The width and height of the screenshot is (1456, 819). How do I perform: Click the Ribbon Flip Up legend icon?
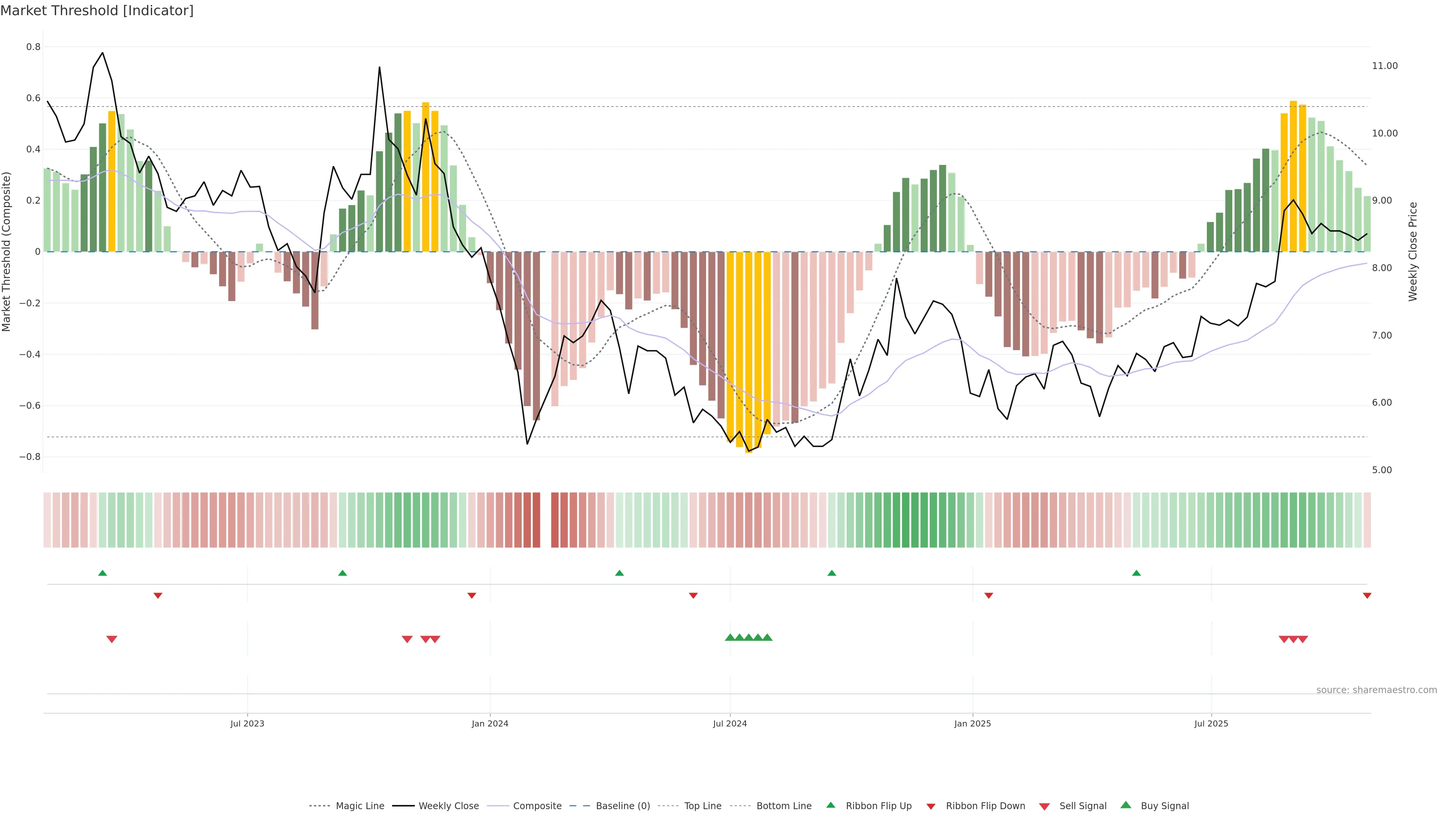click(x=831, y=805)
